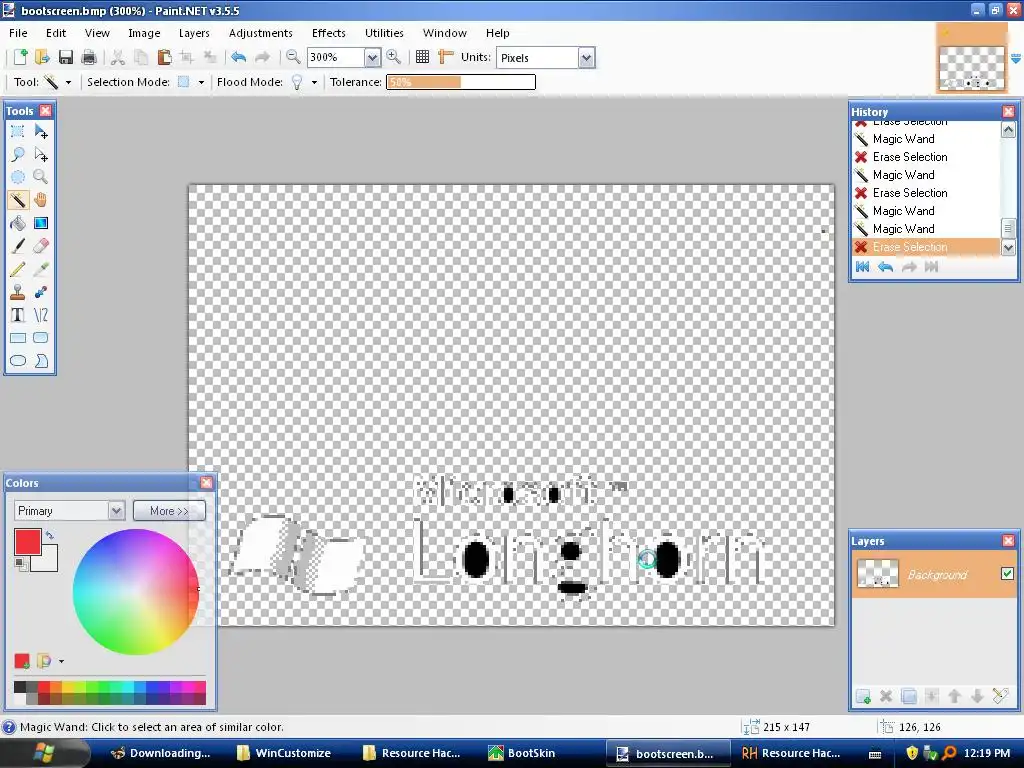Open the File menu
Image resolution: width=1024 pixels, height=768 pixels.
(18, 33)
